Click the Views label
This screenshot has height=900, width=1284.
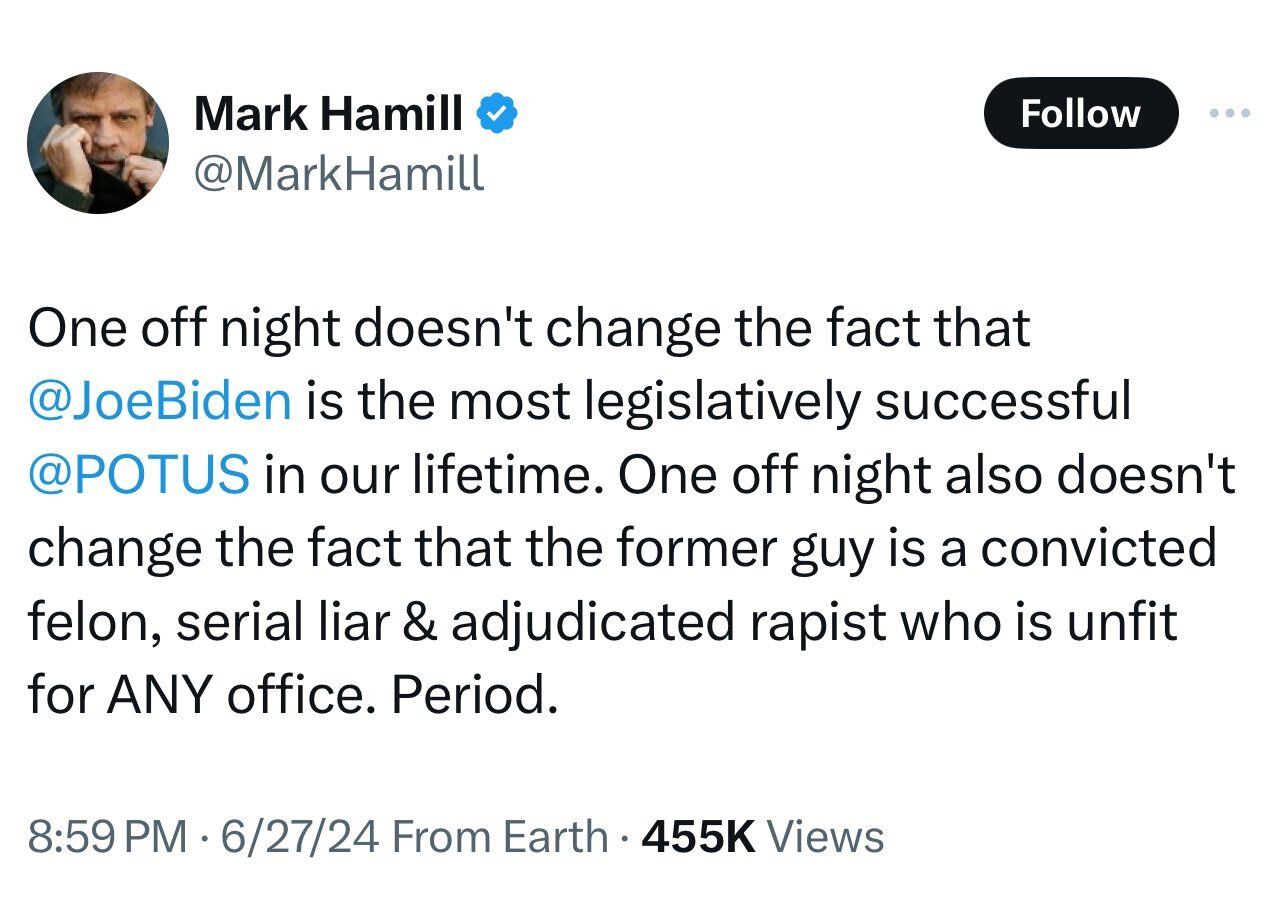tap(825, 836)
